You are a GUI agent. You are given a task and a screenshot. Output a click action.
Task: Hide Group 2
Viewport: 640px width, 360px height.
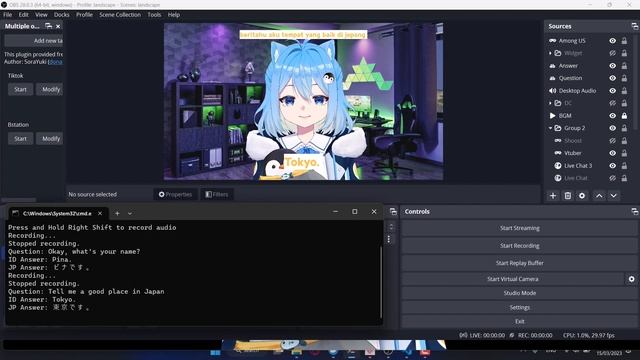tap(613, 128)
